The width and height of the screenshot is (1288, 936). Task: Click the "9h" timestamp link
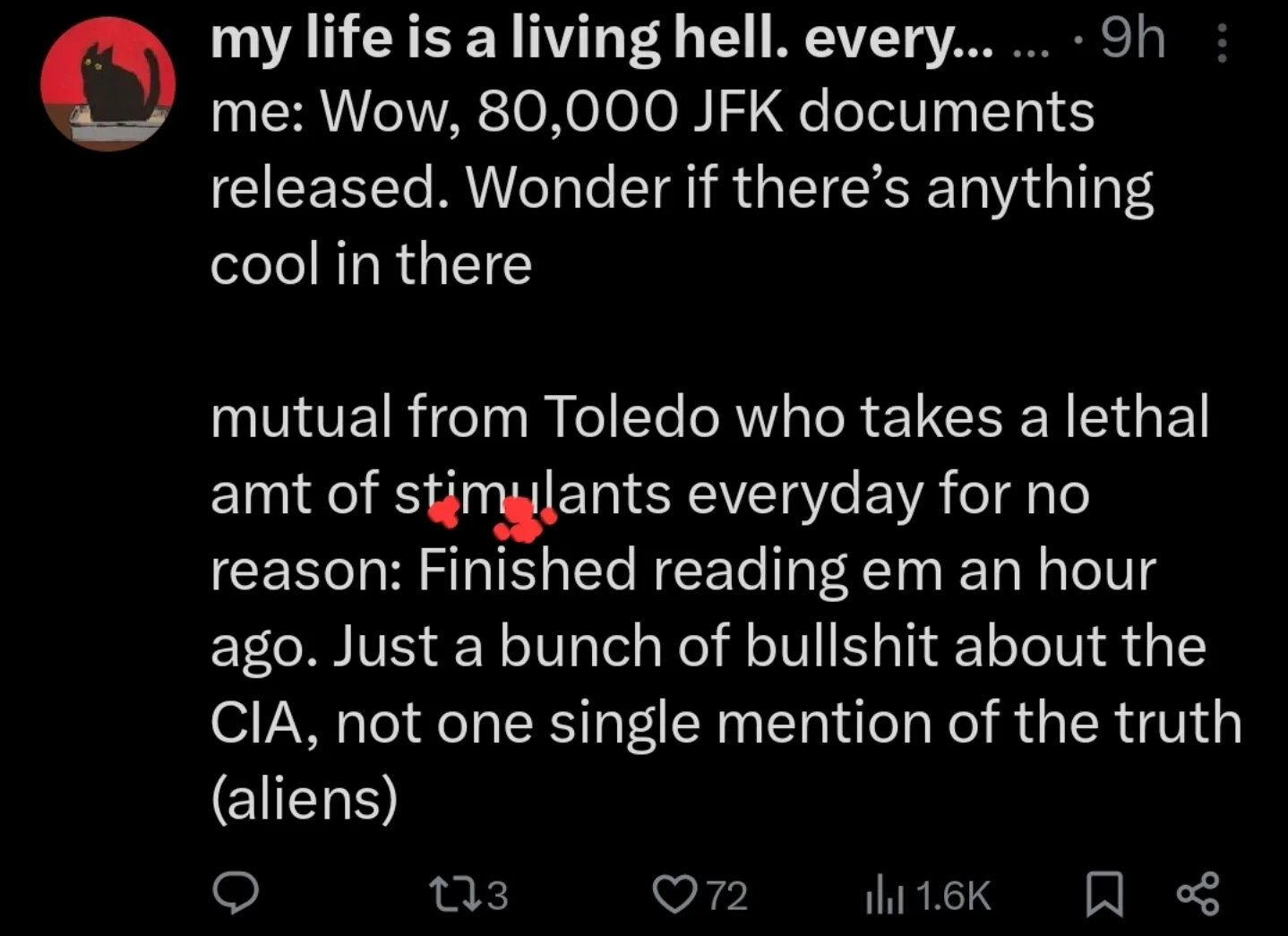(1132, 39)
